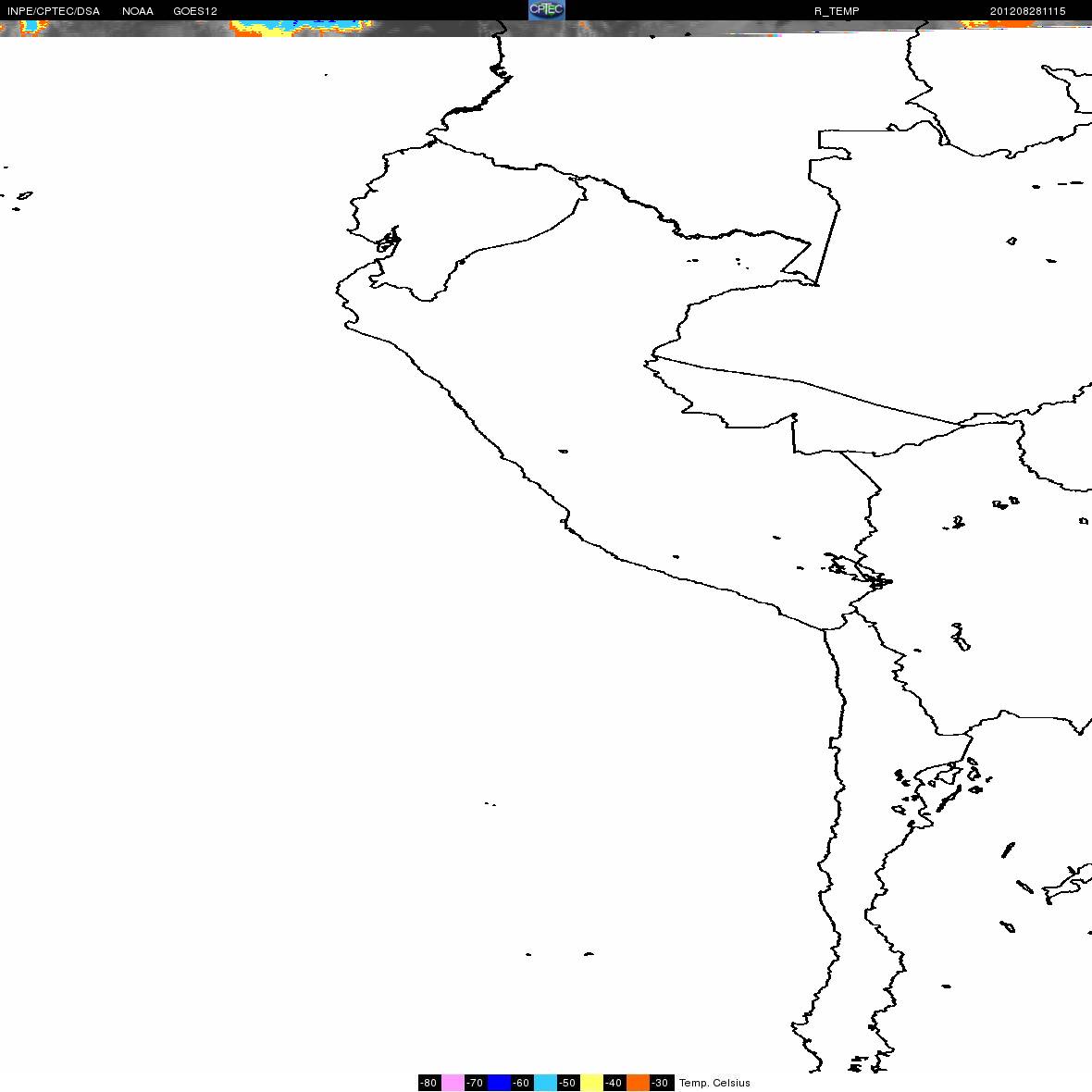Select the pink legend color swatch
1092x1092 pixels.
click(453, 1082)
